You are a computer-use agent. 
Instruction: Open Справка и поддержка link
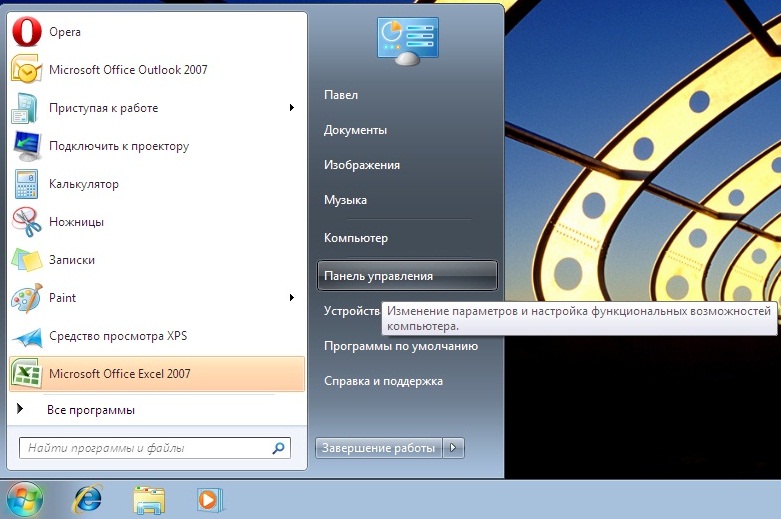tap(383, 381)
